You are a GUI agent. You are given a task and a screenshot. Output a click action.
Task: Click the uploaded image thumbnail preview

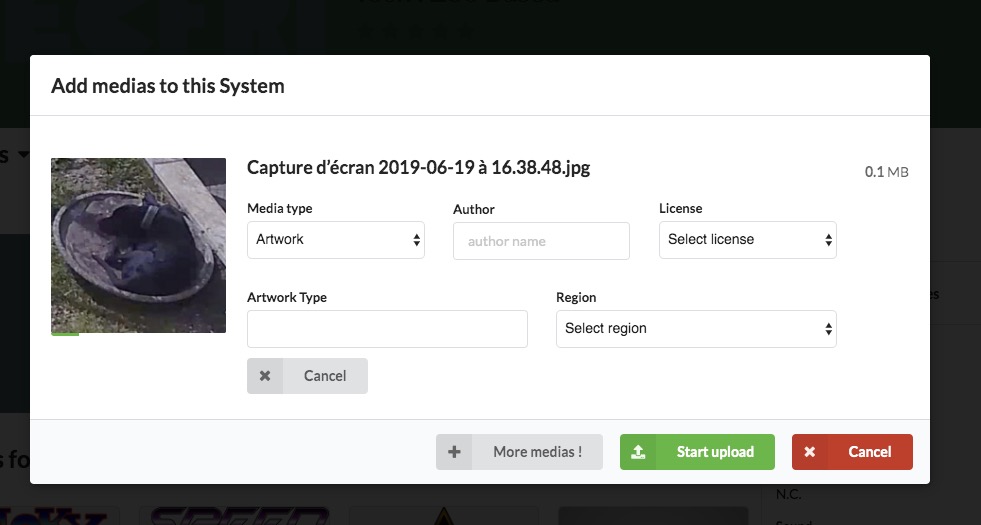(138, 244)
